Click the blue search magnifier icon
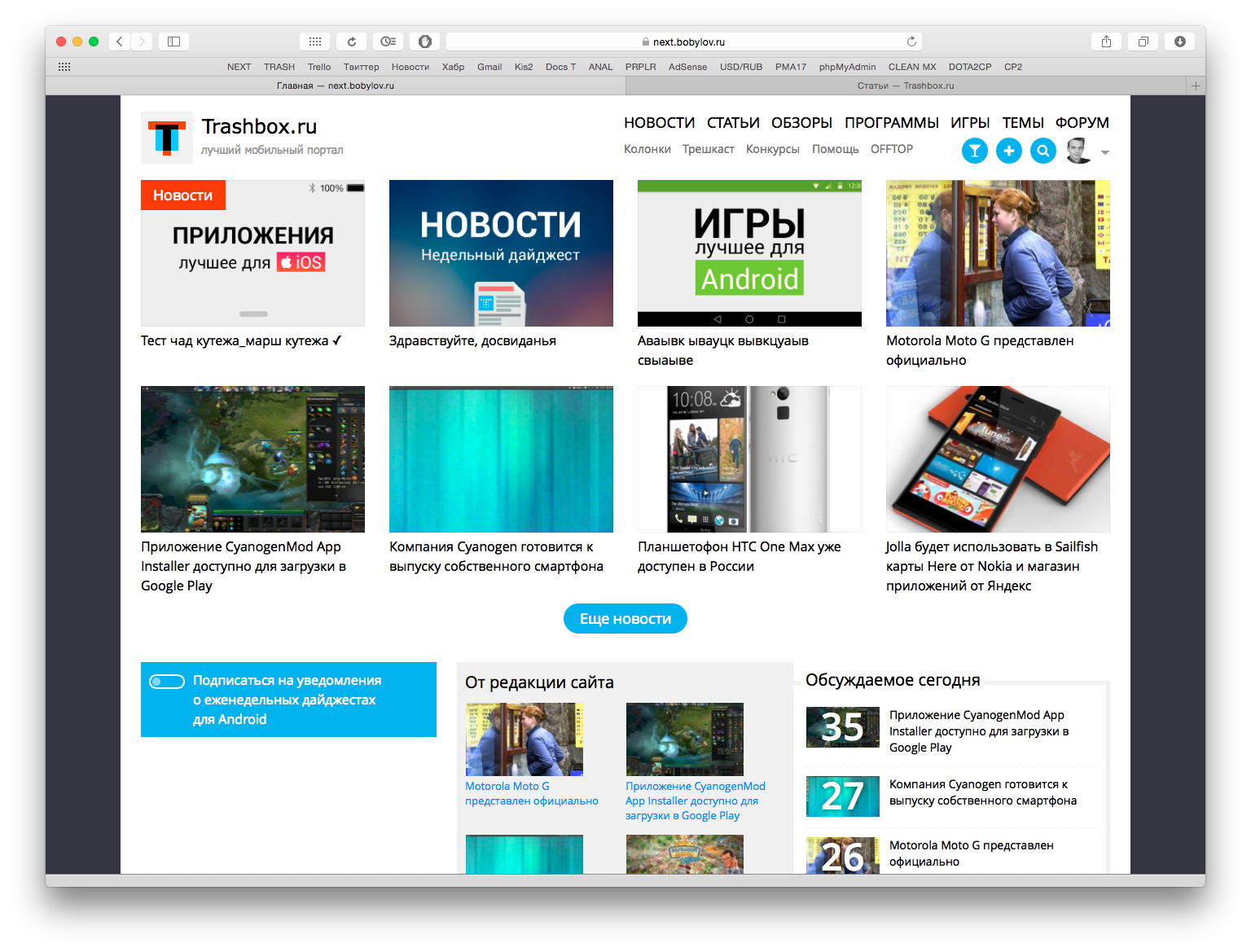The image size is (1251, 952). coord(1043,151)
